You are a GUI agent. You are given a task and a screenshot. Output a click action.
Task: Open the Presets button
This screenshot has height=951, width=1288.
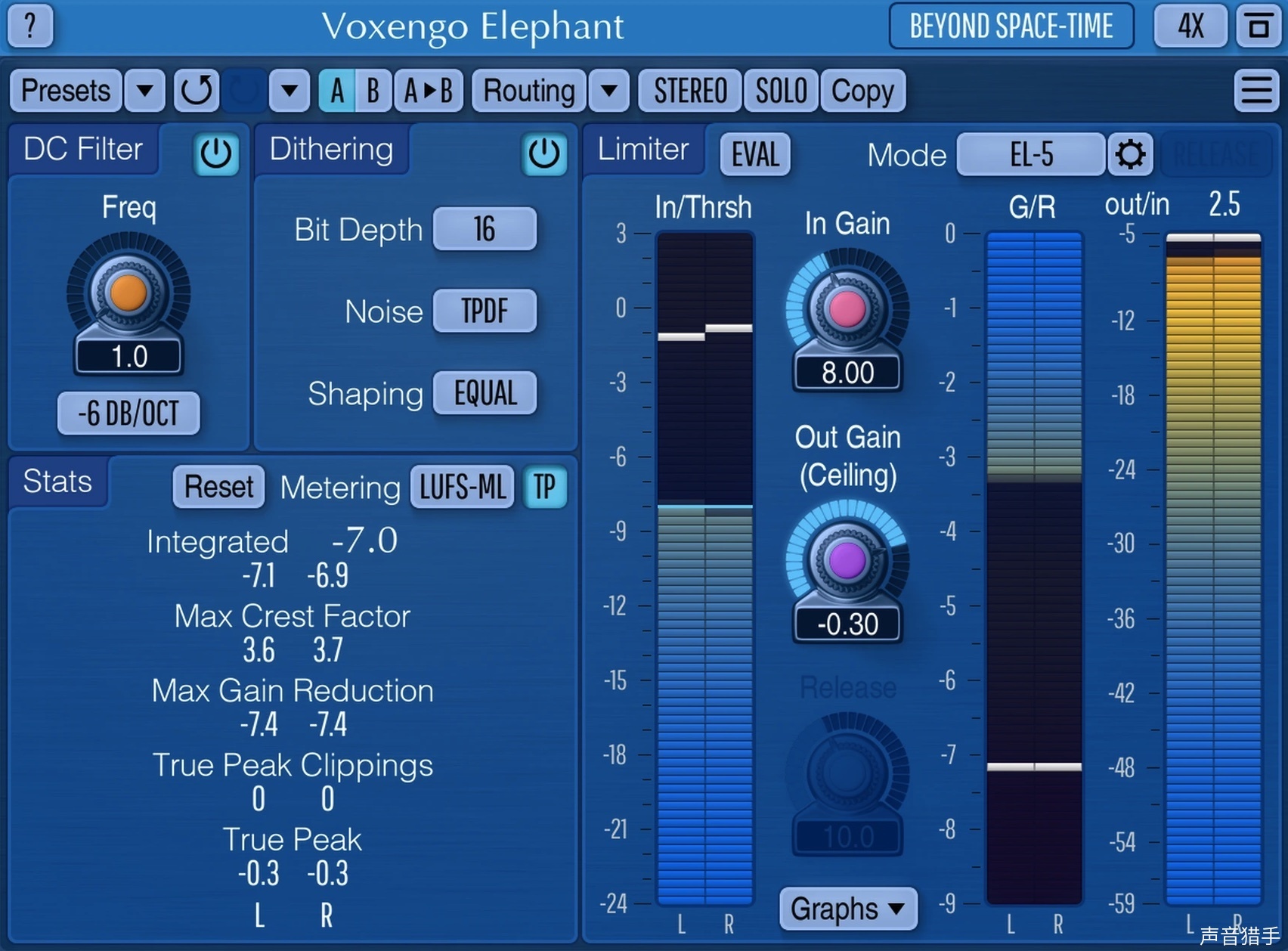[66, 91]
